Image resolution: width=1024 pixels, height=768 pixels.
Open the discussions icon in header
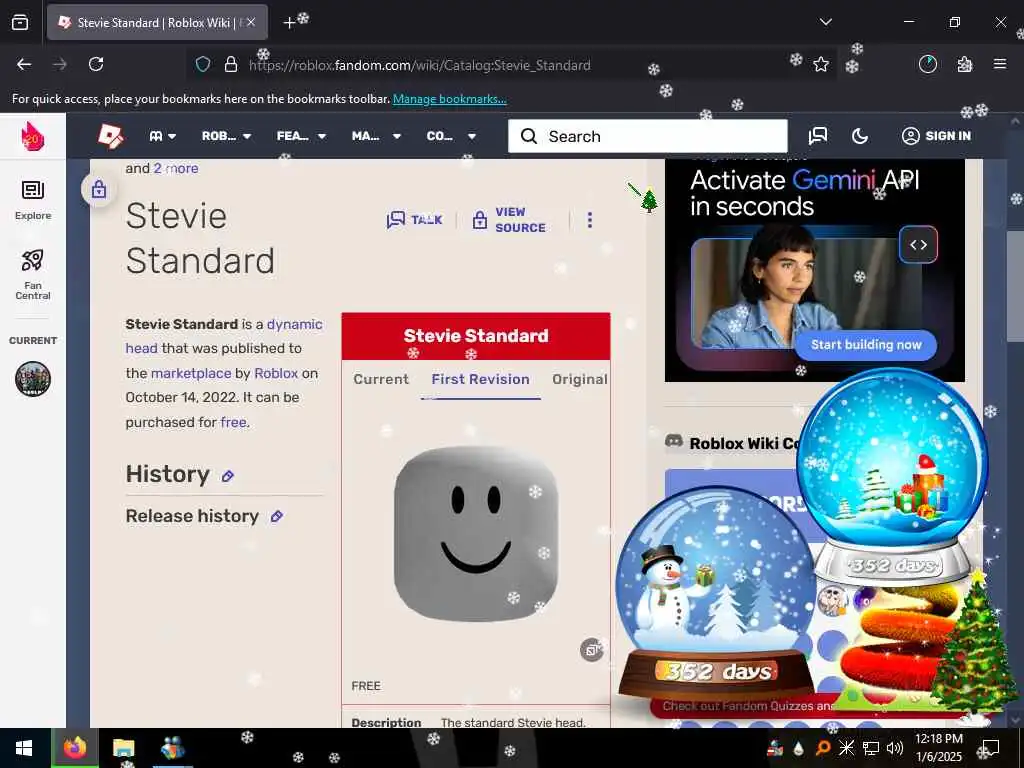pyautogui.click(x=818, y=136)
